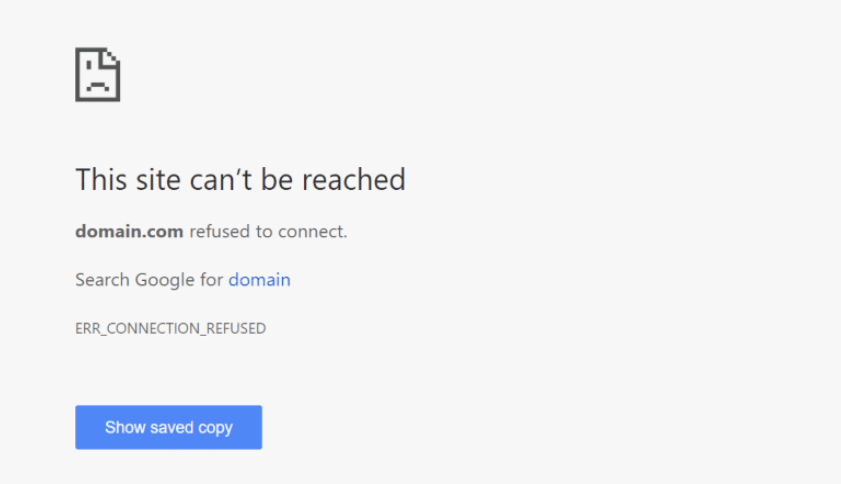The height and width of the screenshot is (484, 841).
Task: Click the "refused to connect." text
Action: [x=269, y=231]
